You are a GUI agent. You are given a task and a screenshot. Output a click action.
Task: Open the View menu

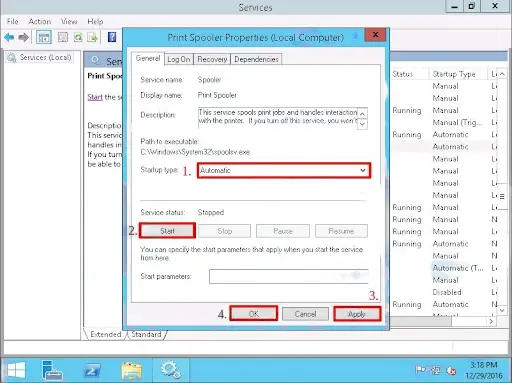pos(69,22)
